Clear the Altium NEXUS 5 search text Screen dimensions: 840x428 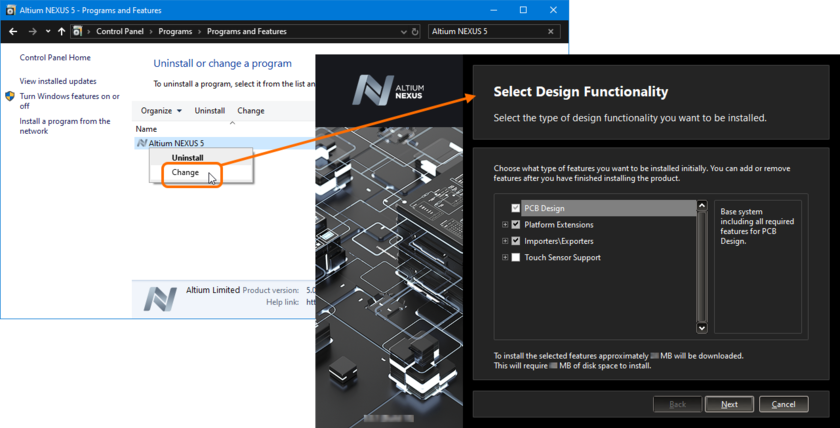(x=551, y=32)
